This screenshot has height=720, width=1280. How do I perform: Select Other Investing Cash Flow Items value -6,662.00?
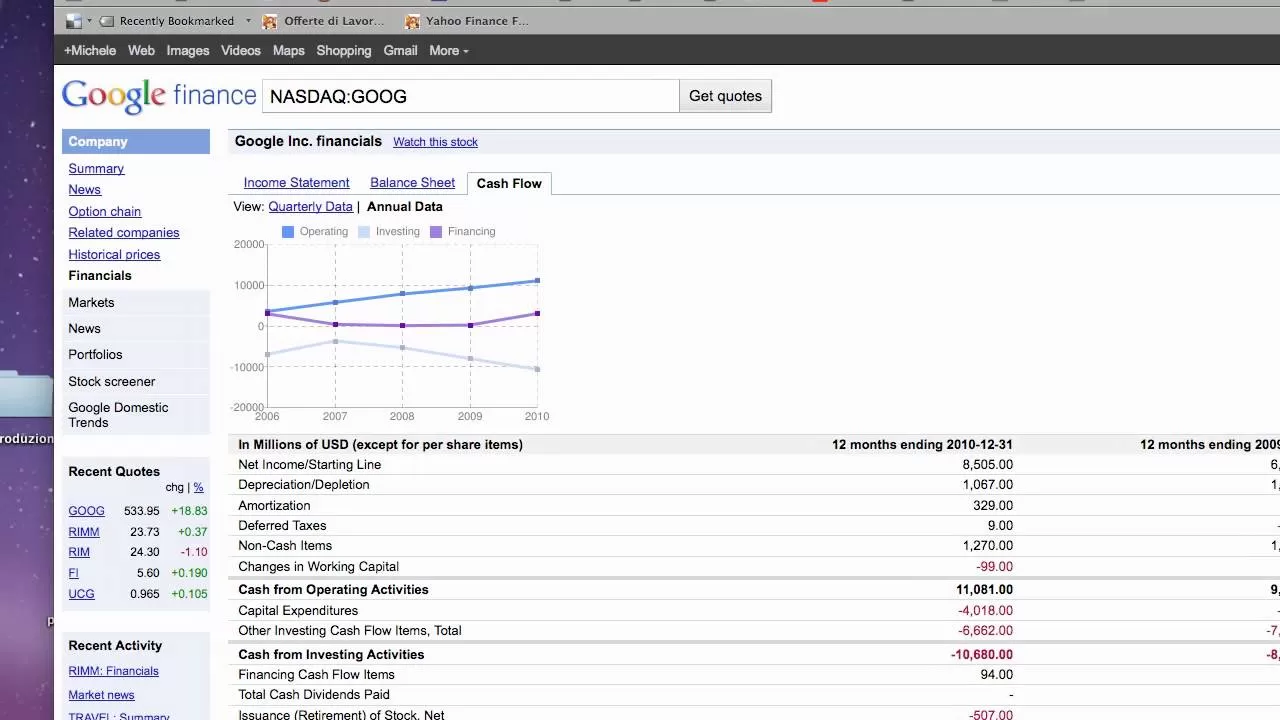click(x=985, y=630)
